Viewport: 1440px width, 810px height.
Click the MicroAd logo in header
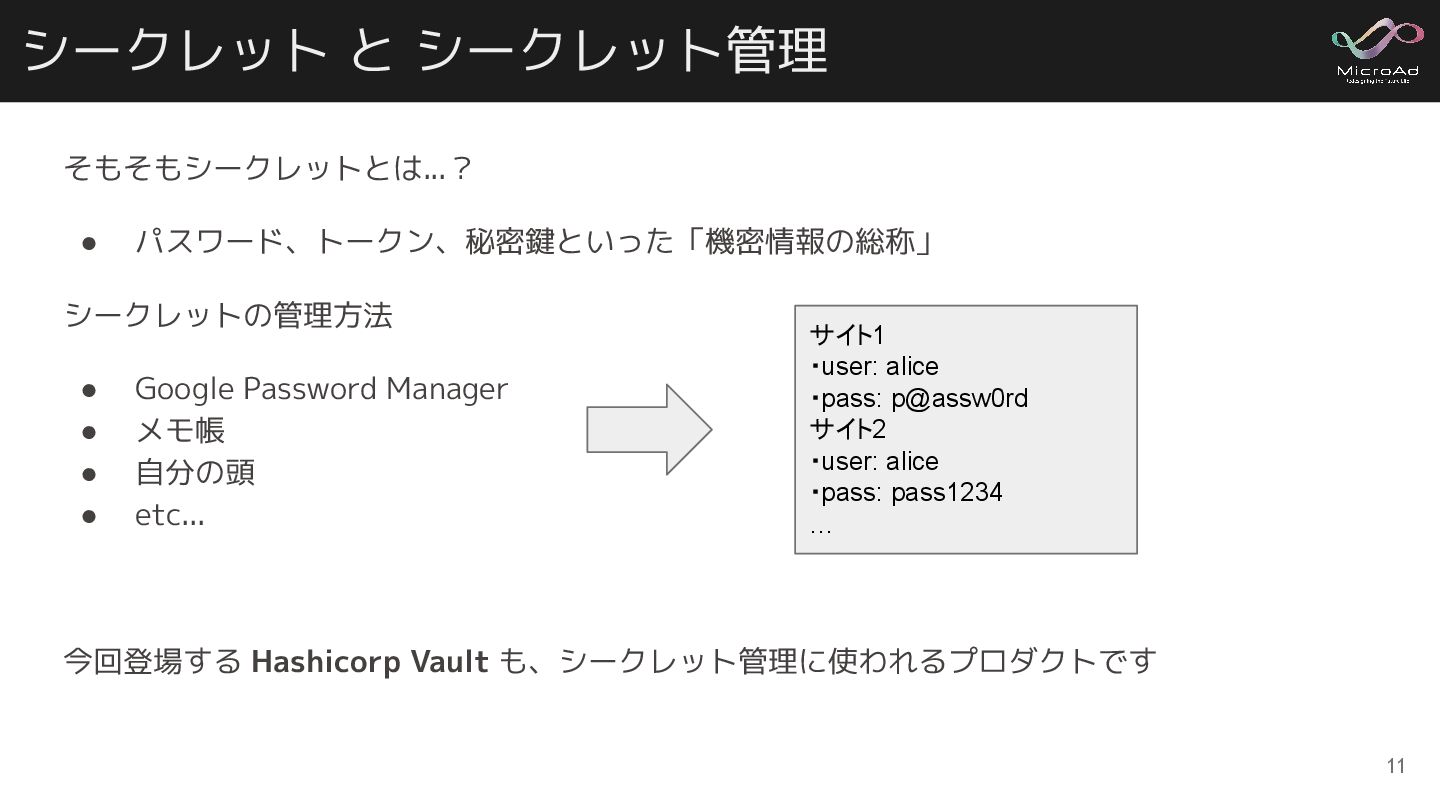1376,51
